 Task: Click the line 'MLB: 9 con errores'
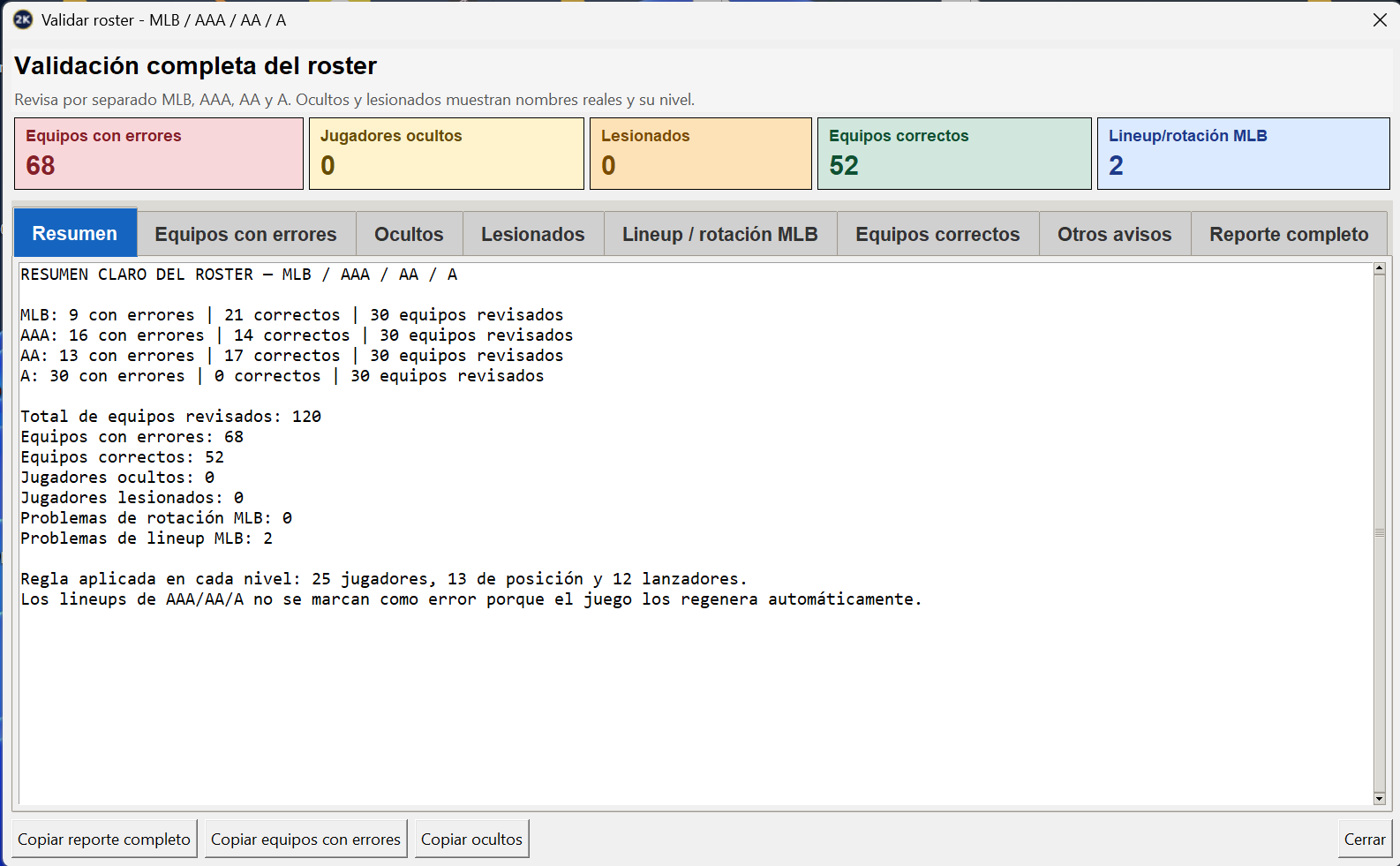[x=292, y=314]
